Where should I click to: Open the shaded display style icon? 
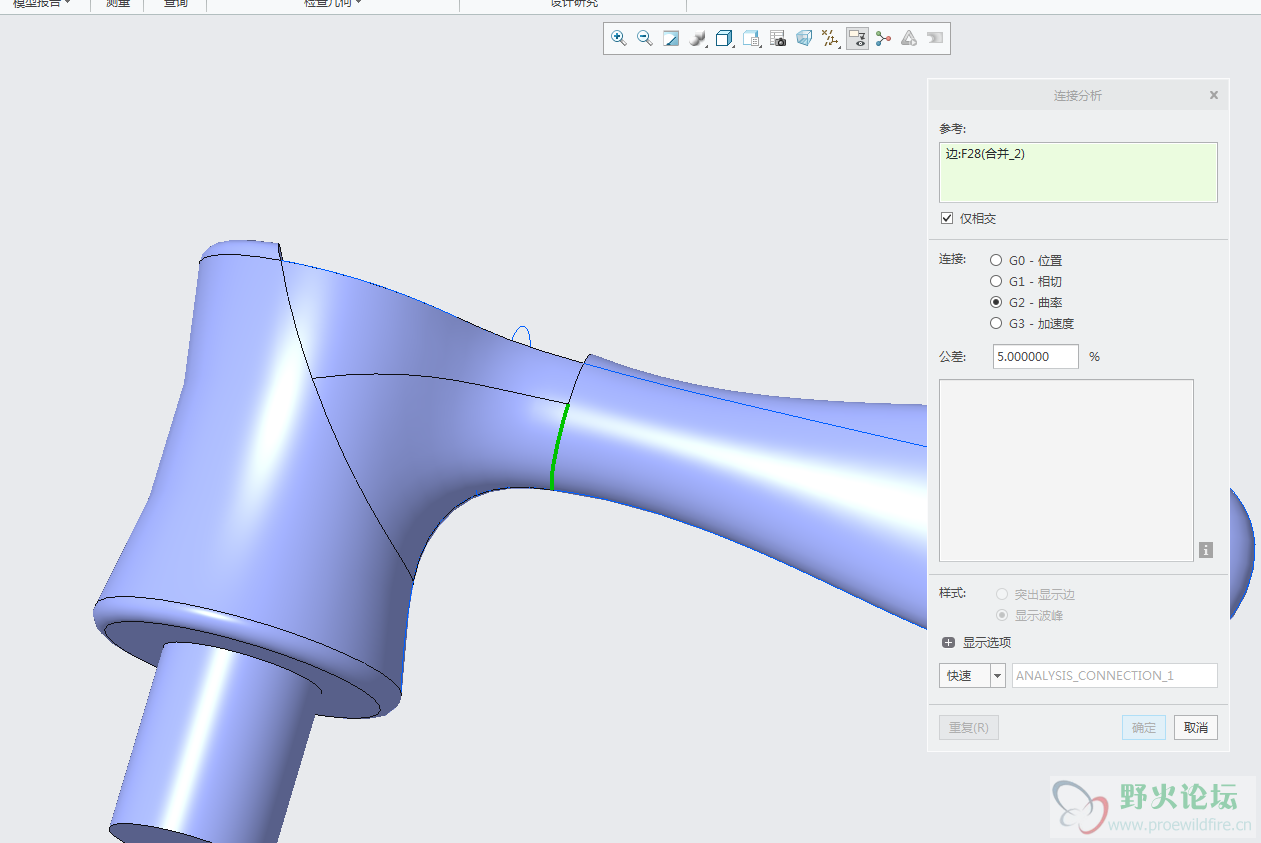coord(699,38)
